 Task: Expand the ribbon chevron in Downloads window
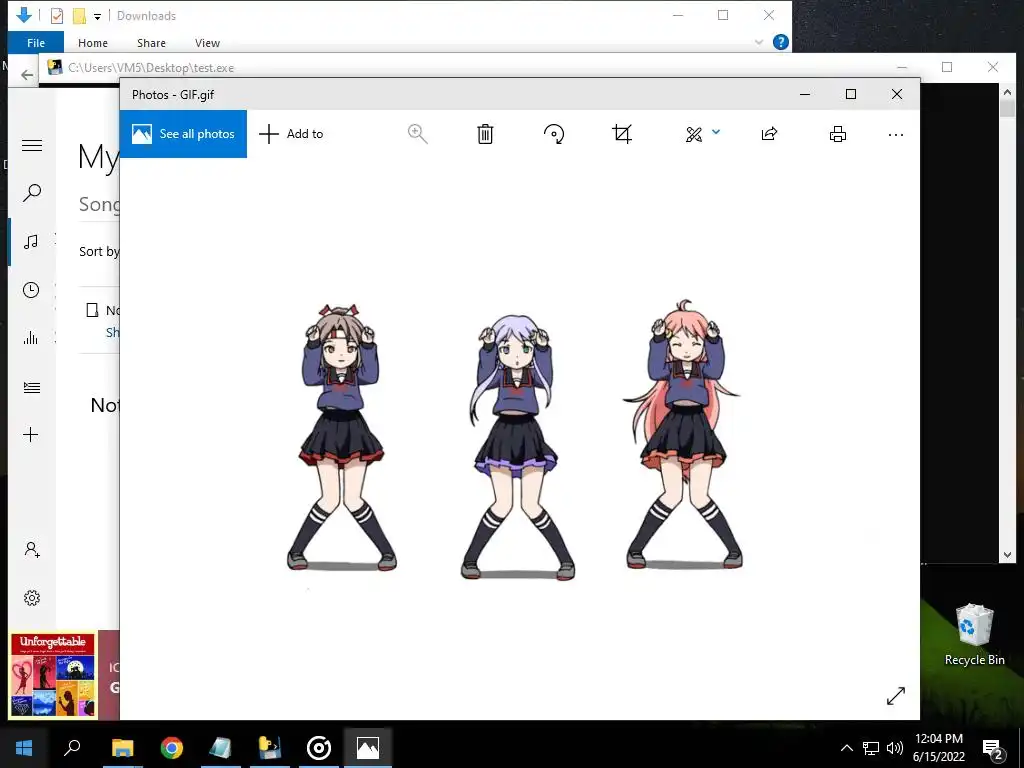(x=759, y=42)
